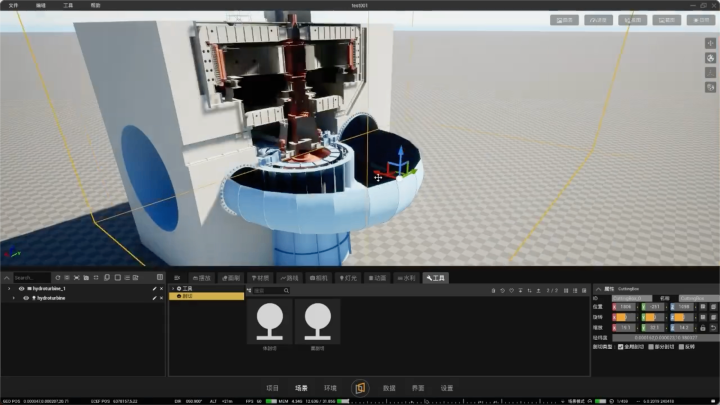Open the 文件 menu
The width and height of the screenshot is (720, 405).
[x=13, y=5]
